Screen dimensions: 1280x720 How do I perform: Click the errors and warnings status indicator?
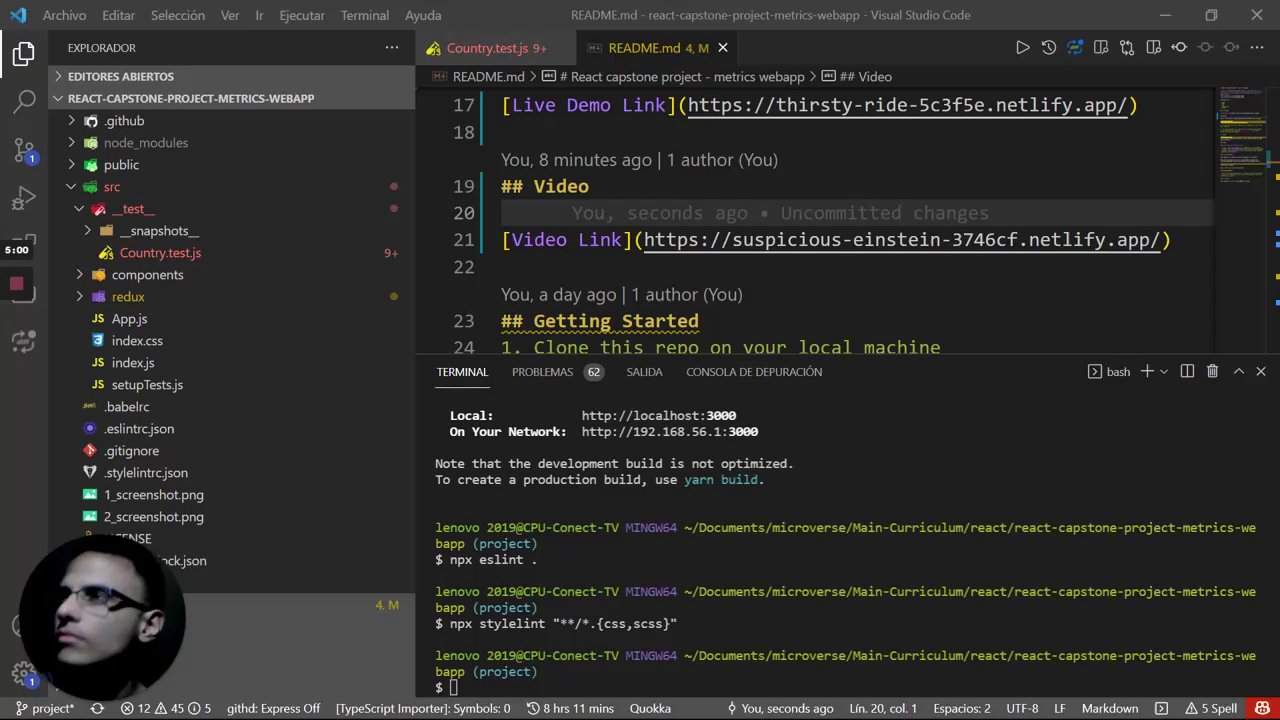166,708
